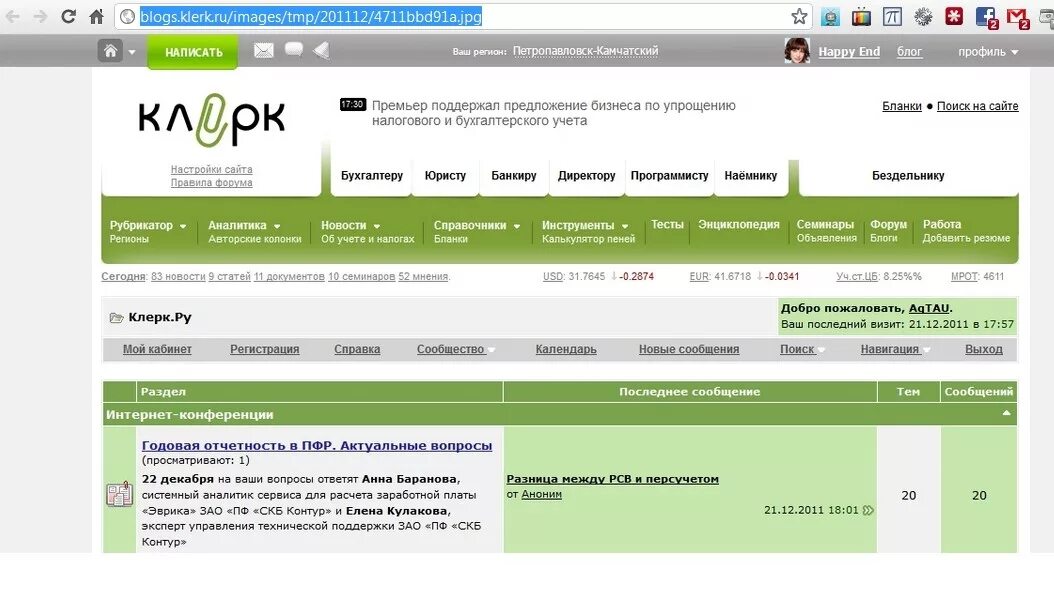
Task: Click the address bar URL field
Action: click(x=464, y=17)
